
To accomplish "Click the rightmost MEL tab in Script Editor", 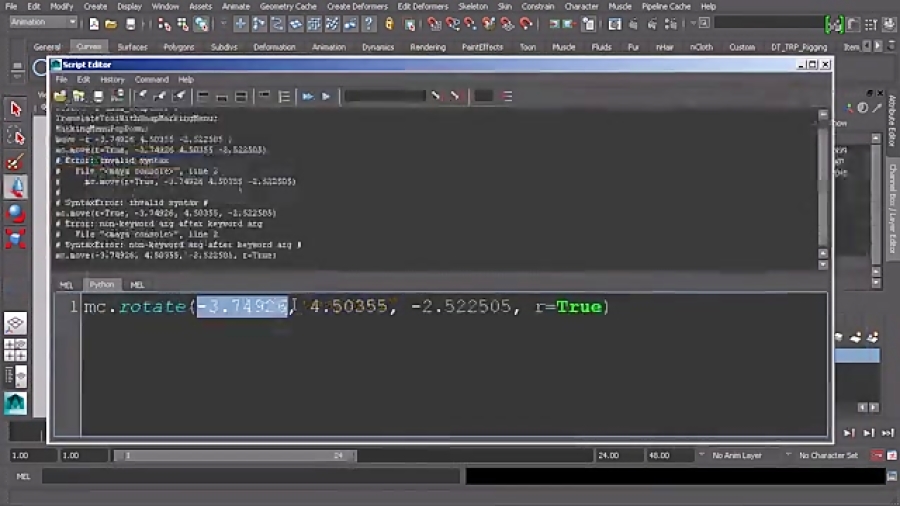I will [x=137, y=285].
